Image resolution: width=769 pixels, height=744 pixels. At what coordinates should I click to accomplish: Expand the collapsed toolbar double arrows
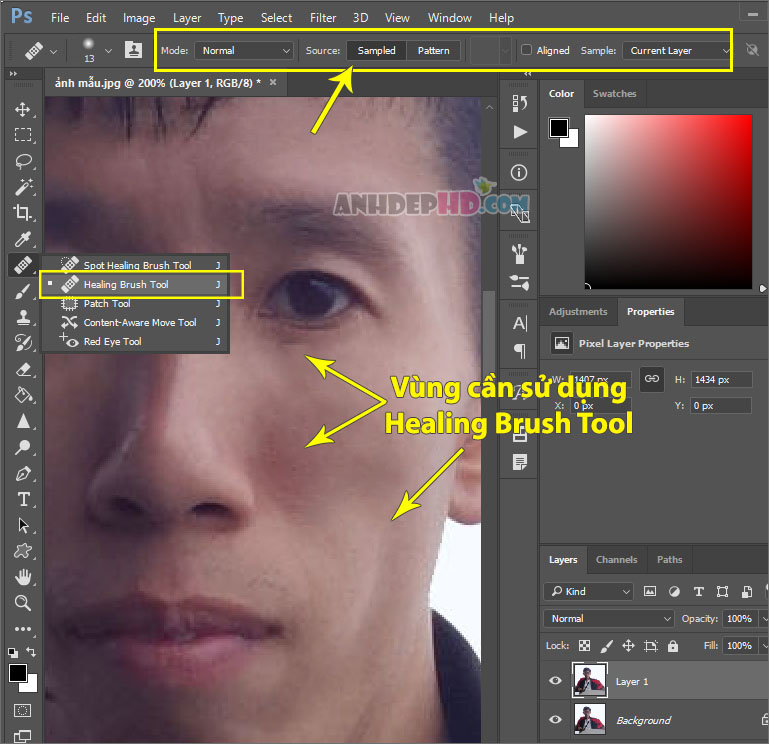click(14, 73)
